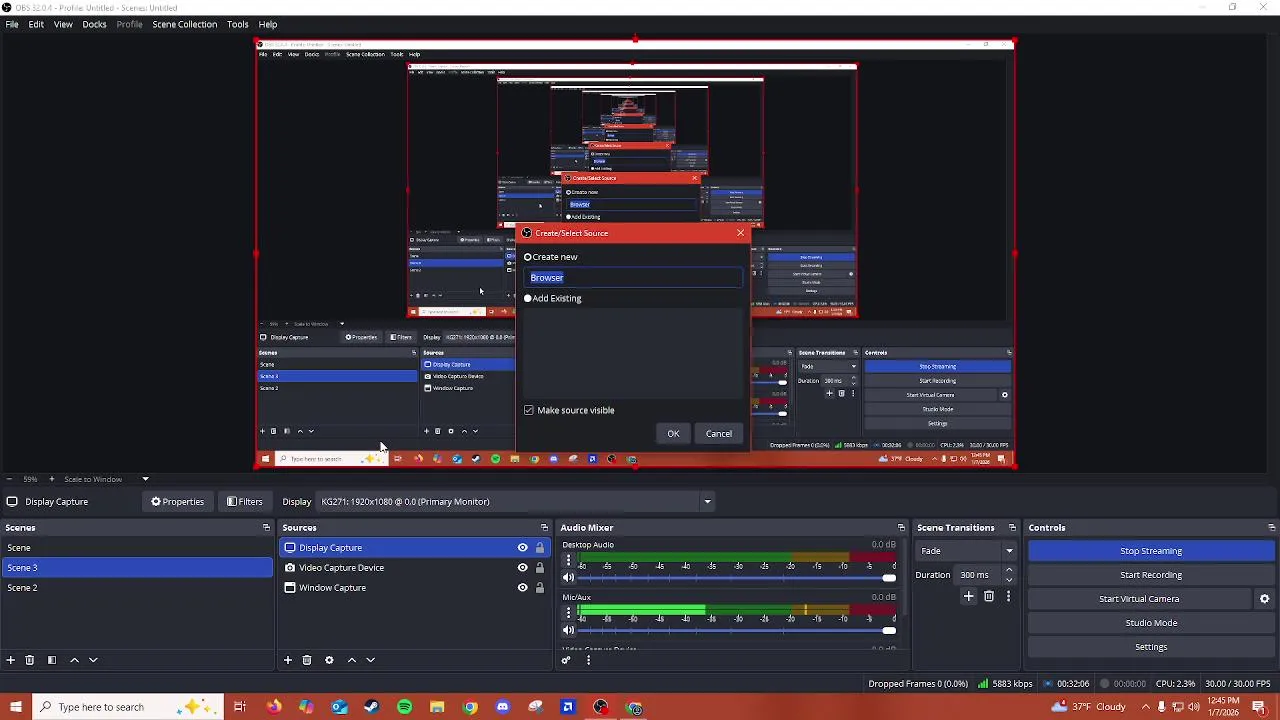Click OK in Create/Select Source dialog

[673, 434]
